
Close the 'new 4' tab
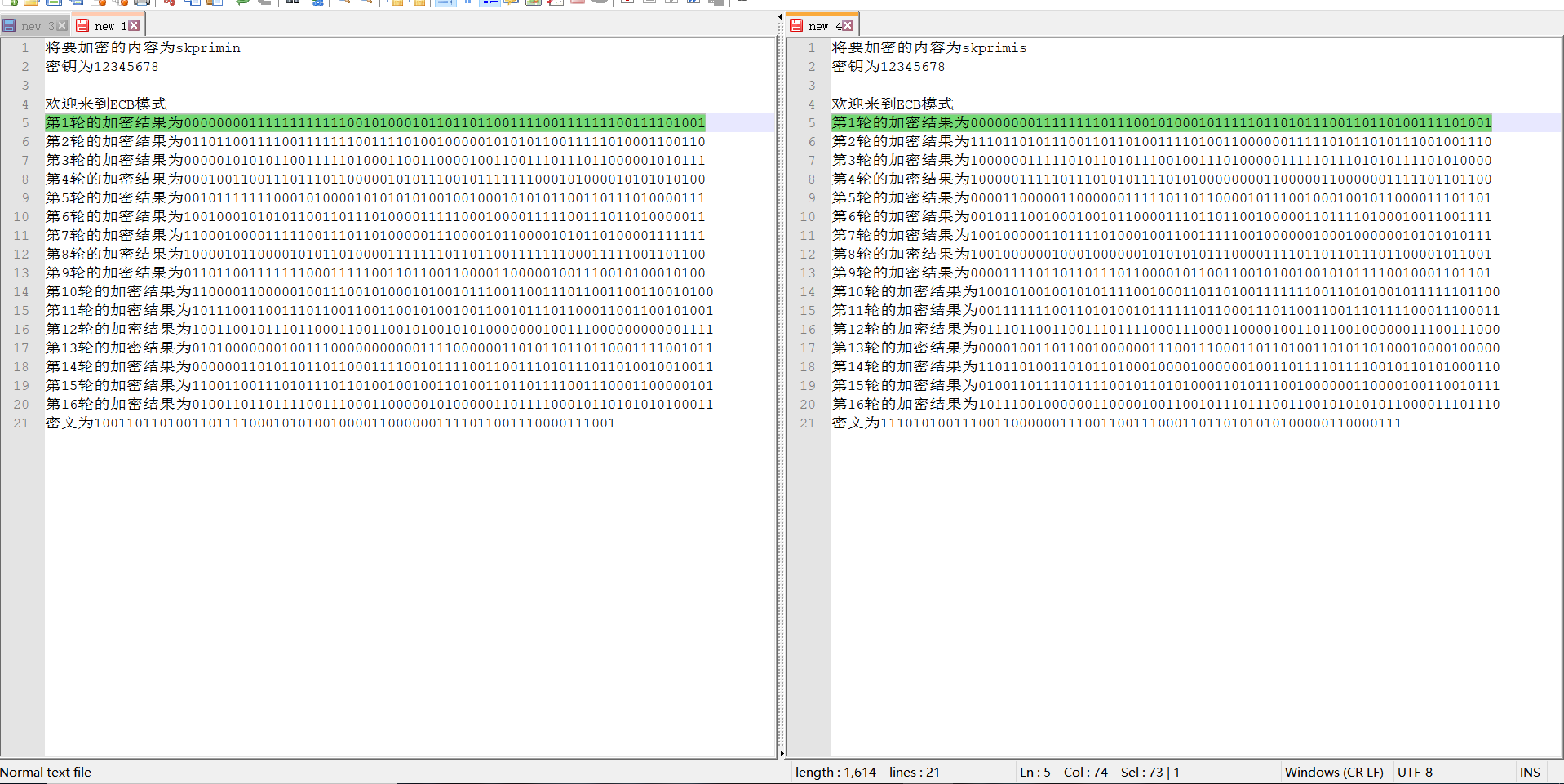848,26
